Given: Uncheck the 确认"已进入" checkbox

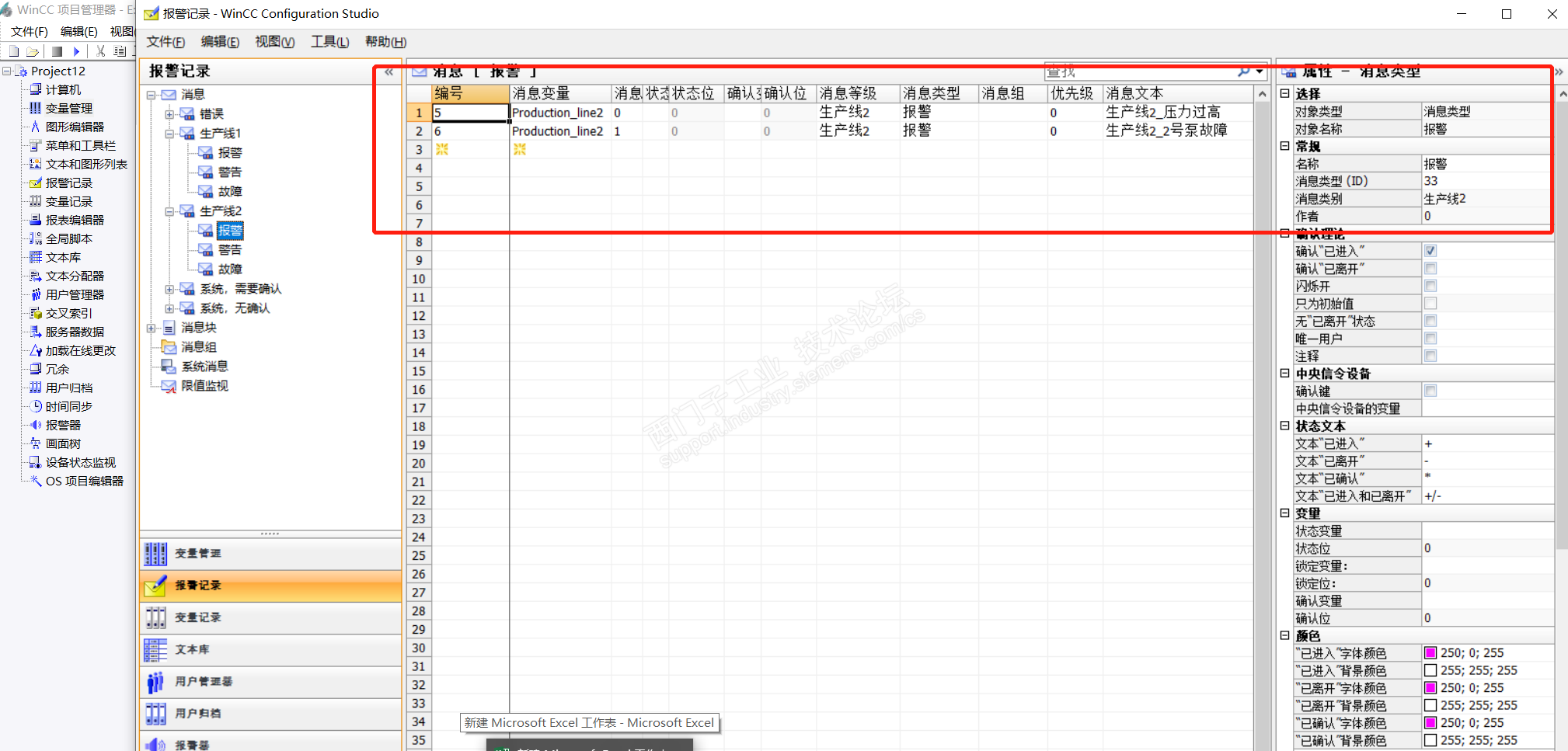Looking at the screenshot, I should 1430,251.
